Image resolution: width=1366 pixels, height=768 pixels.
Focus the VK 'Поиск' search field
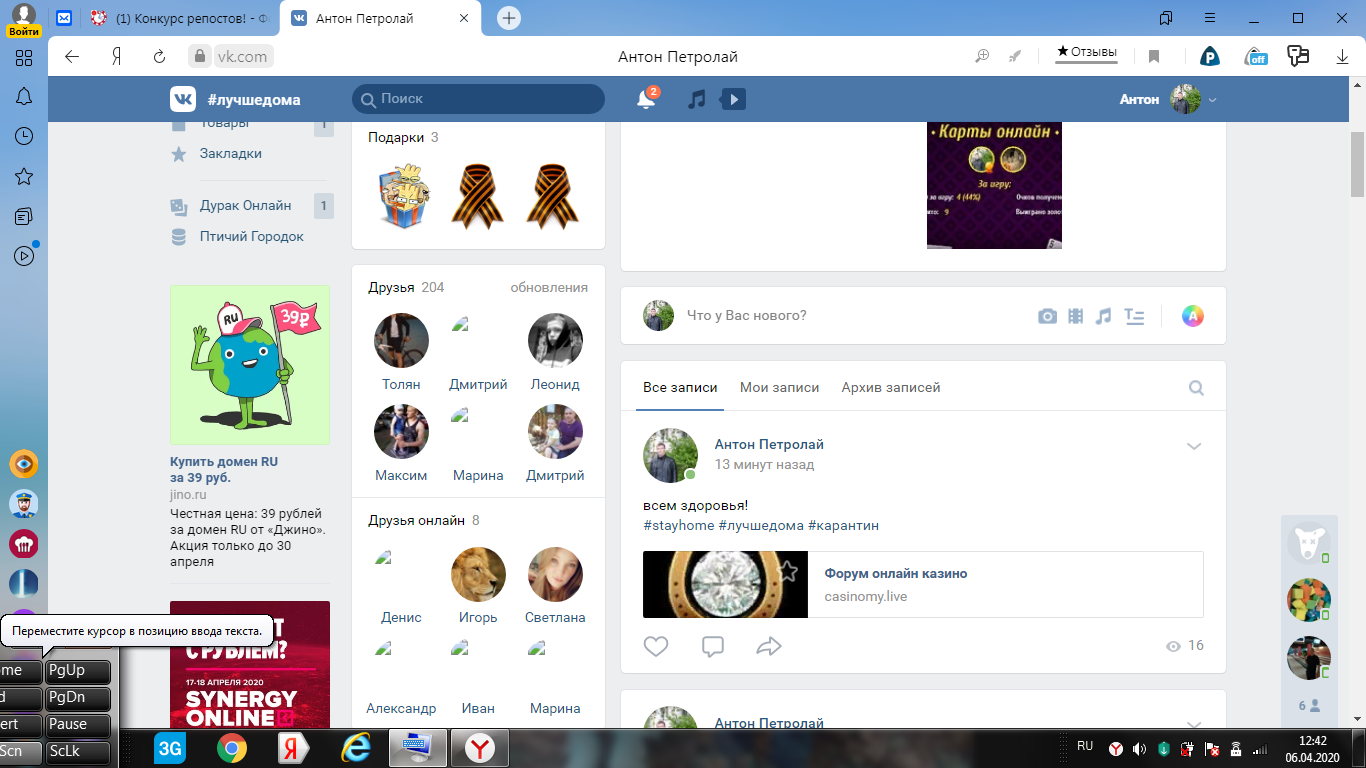coord(478,99)
